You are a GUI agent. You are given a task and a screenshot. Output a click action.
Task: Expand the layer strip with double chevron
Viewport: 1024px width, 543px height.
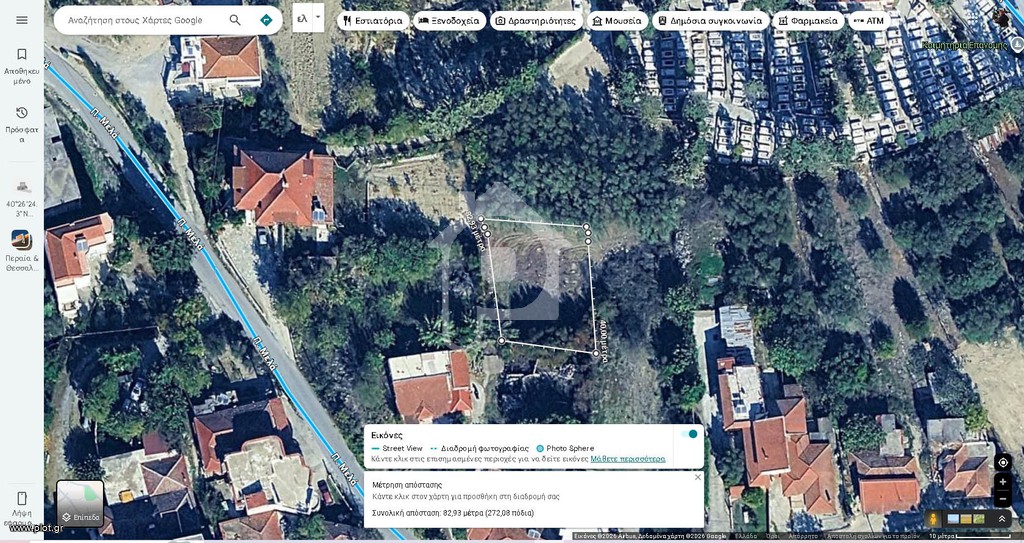(1002, 519)
